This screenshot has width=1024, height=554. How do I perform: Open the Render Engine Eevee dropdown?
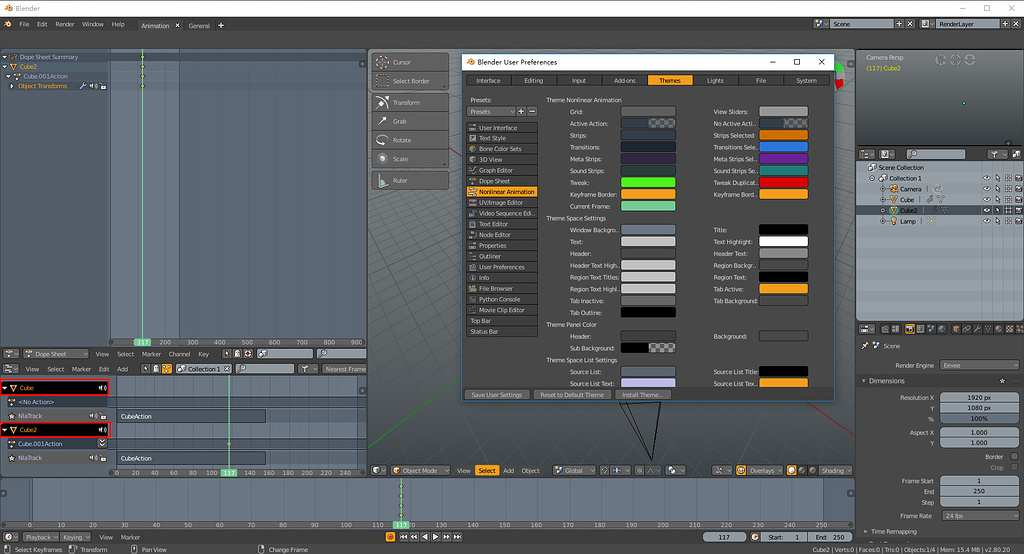[x=979, y=365]
